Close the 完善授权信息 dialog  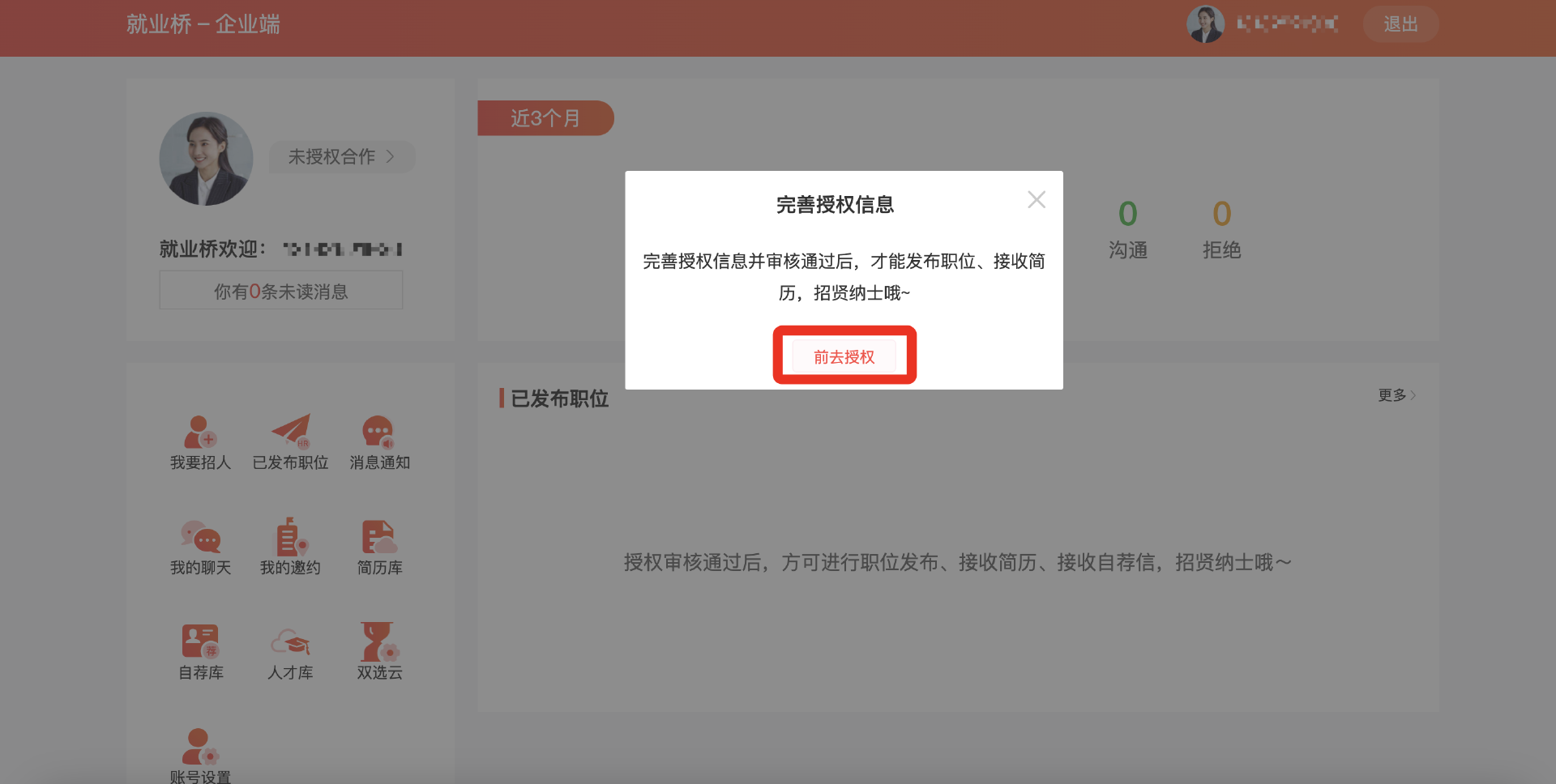point(1036,199)
